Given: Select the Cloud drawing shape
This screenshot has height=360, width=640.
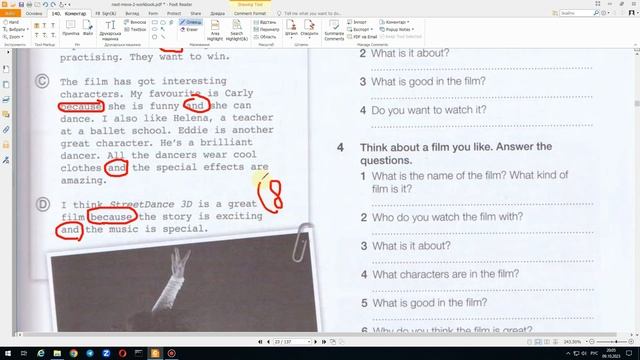Looking at the screenshot, I should pos(163,22).
